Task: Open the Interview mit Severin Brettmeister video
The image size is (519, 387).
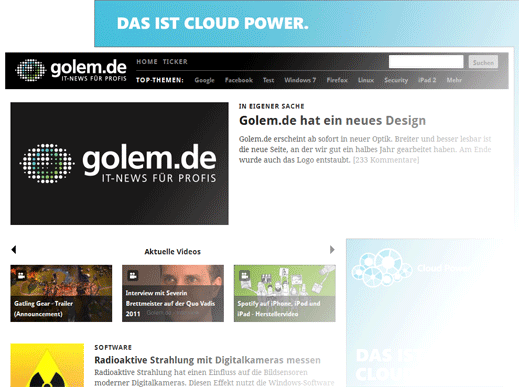Action: click(x=173, y=293)
